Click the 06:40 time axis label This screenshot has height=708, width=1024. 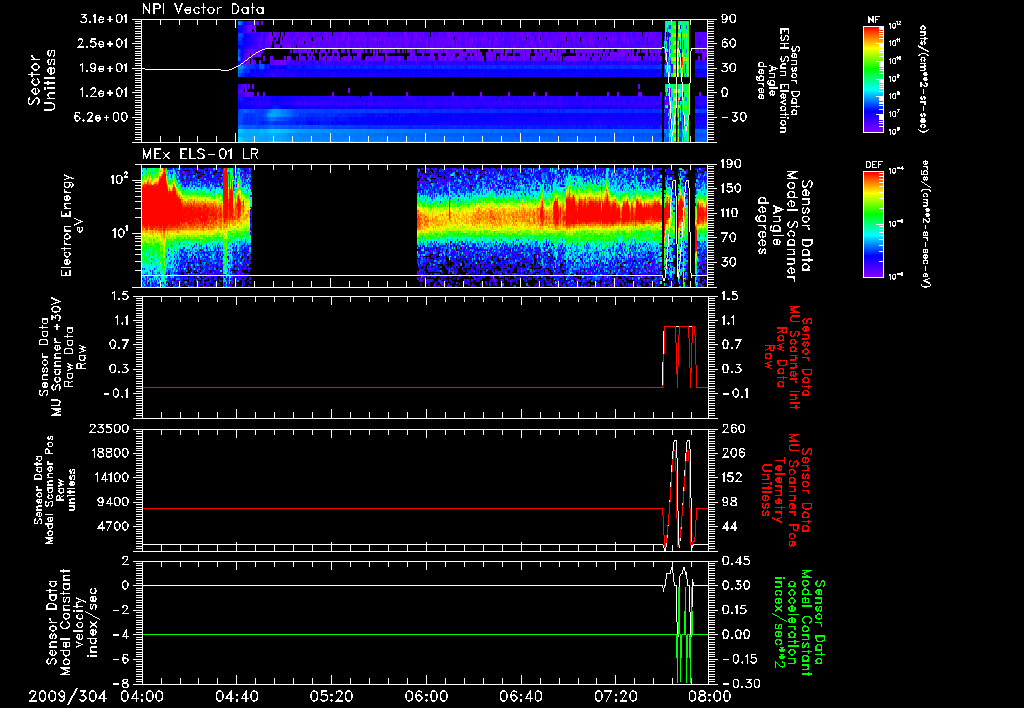[520, 697]
